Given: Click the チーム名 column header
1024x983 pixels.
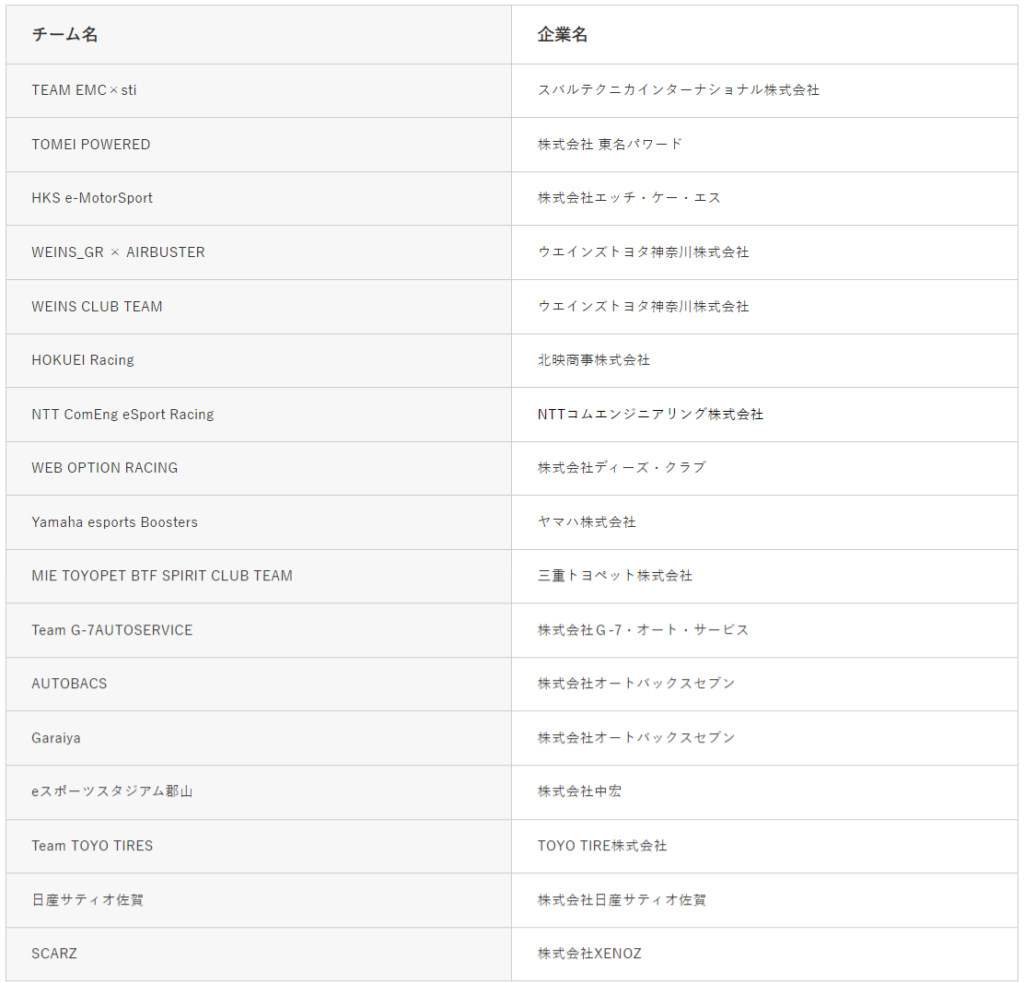Looking at the screenshot, I should [x=65, y=35].
